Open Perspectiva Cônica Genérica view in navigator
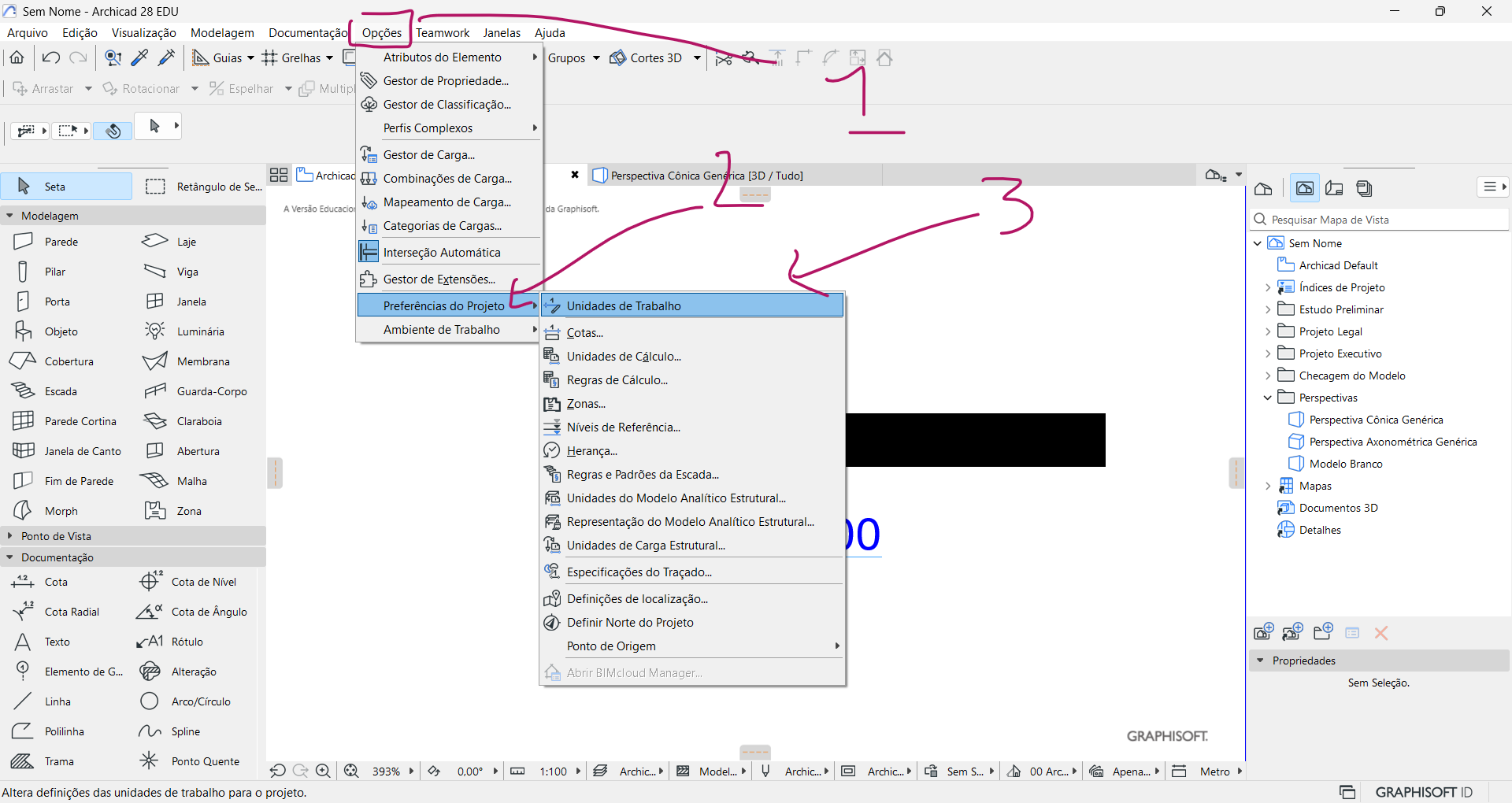 [x=1375, y=420]
